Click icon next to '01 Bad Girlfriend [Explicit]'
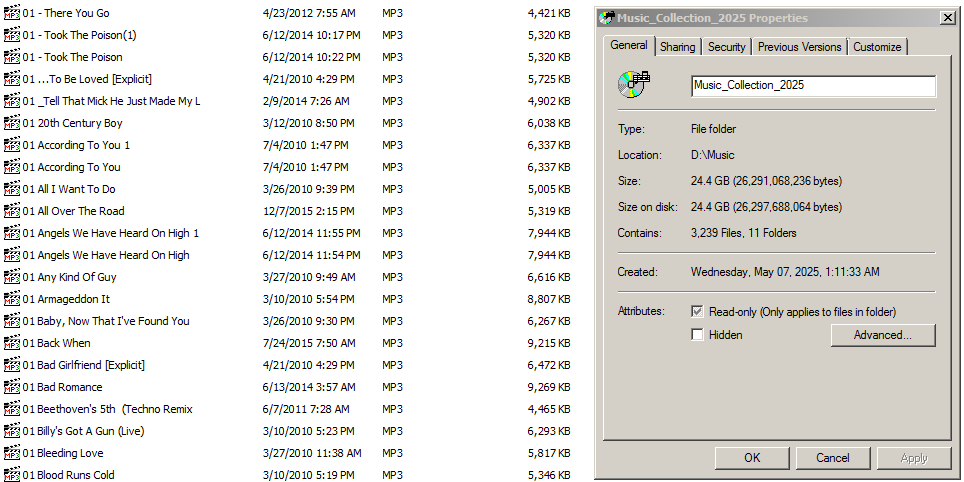 pyautogui.click(x=12, y=365)
